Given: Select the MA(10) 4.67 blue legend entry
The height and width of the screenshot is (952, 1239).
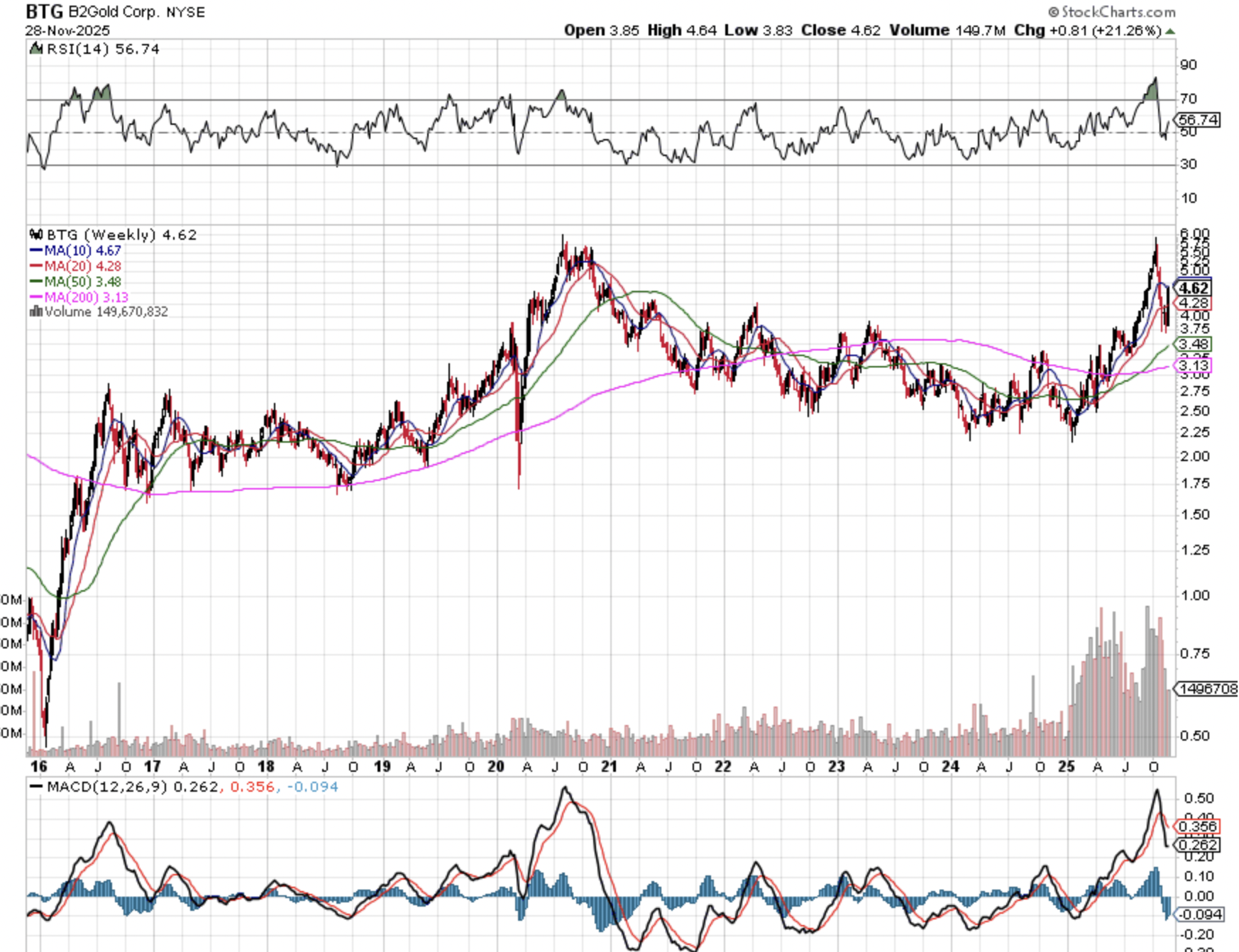Looking at the screenshot, I should (75, 250).
